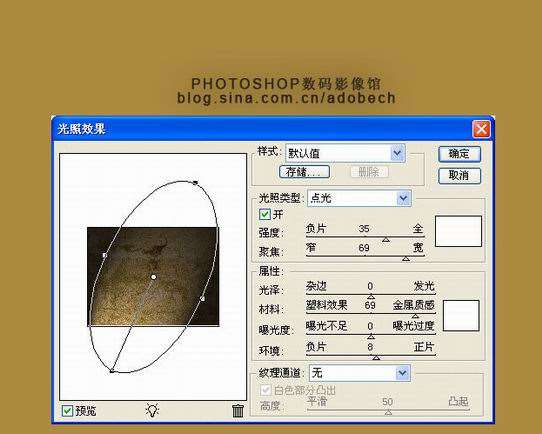Click the light bulb icon to add a light
The image size is (542, 434).
coord(152,411)
